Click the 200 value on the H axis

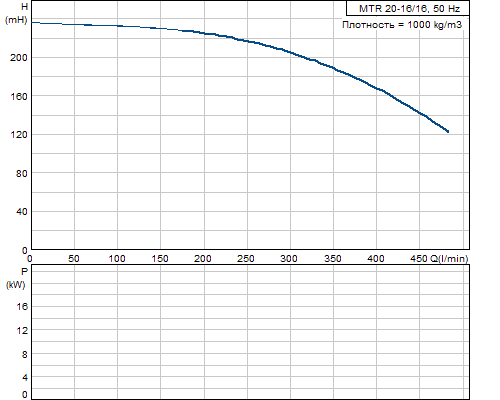[18, 58]
